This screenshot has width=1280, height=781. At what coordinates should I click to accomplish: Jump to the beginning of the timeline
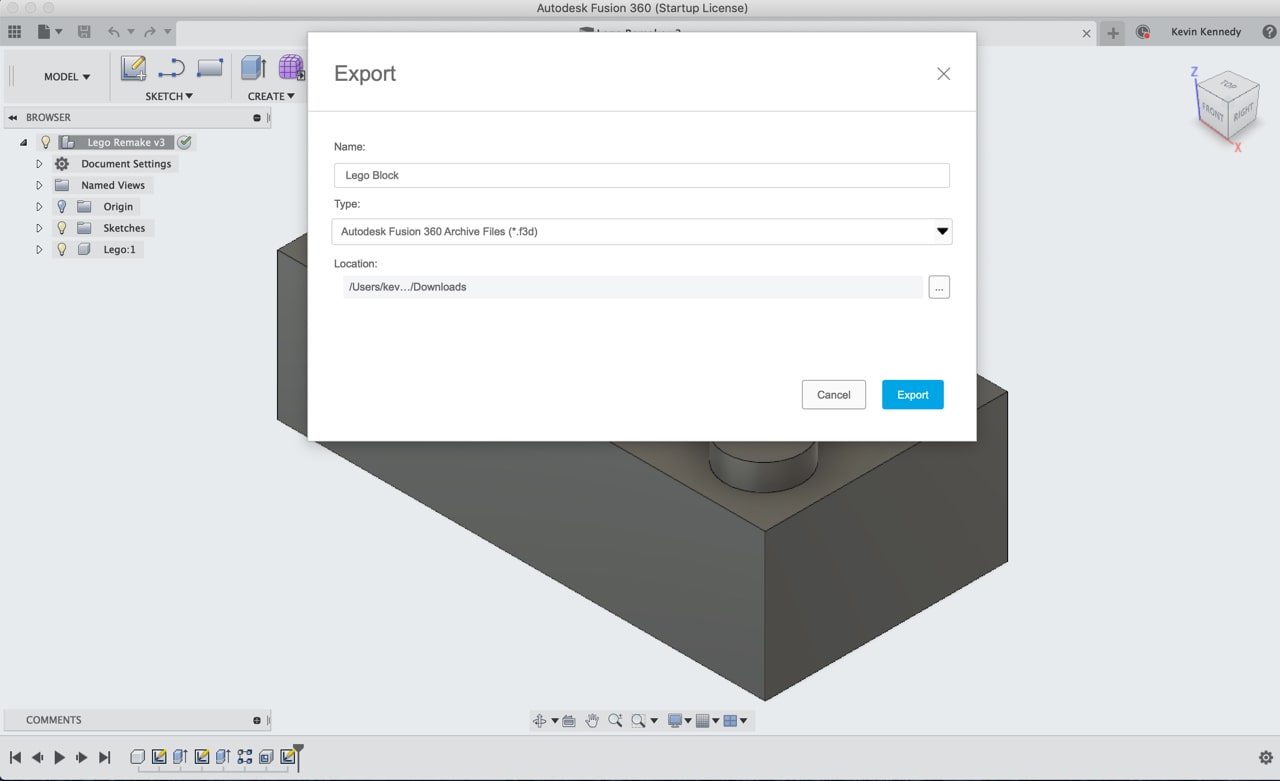click(x=15, y=758)
